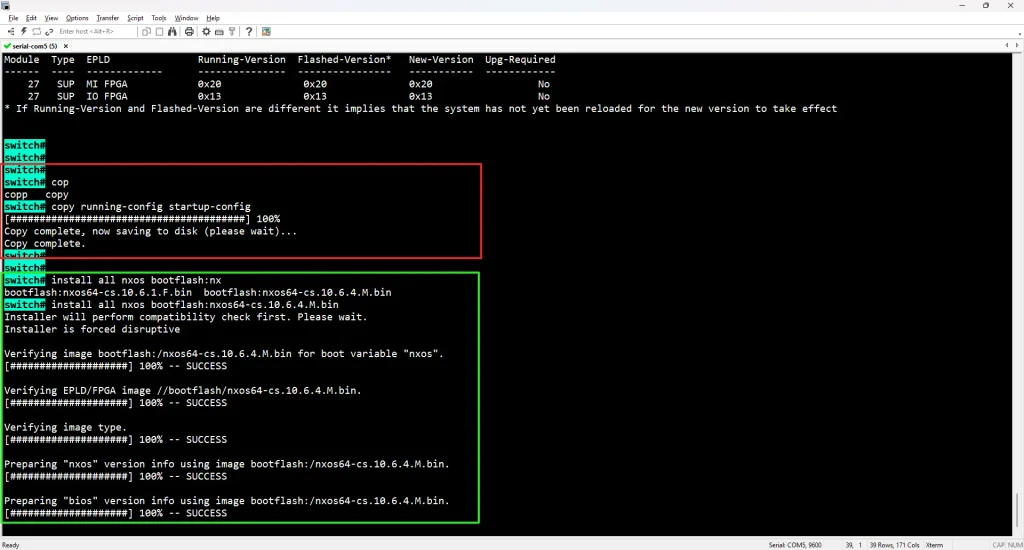This screenshot has height=550, width=1024.
Task: Open the Session Manager connect icon
Action: [10, 31]
